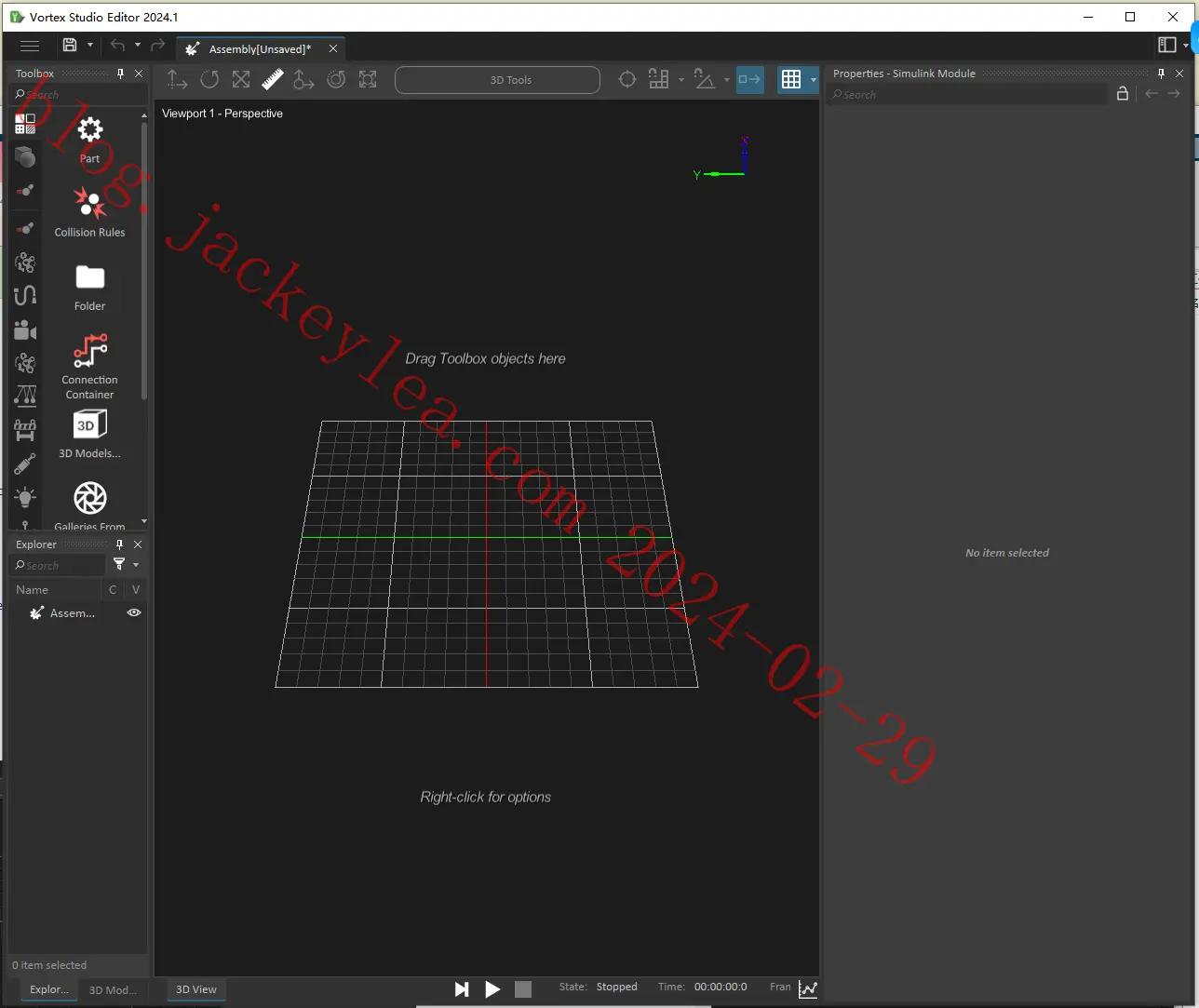Image resolution: width=1199 pixels, height=1008 pixels.
Task: Click the Stop simulation button
Action: 523,989
